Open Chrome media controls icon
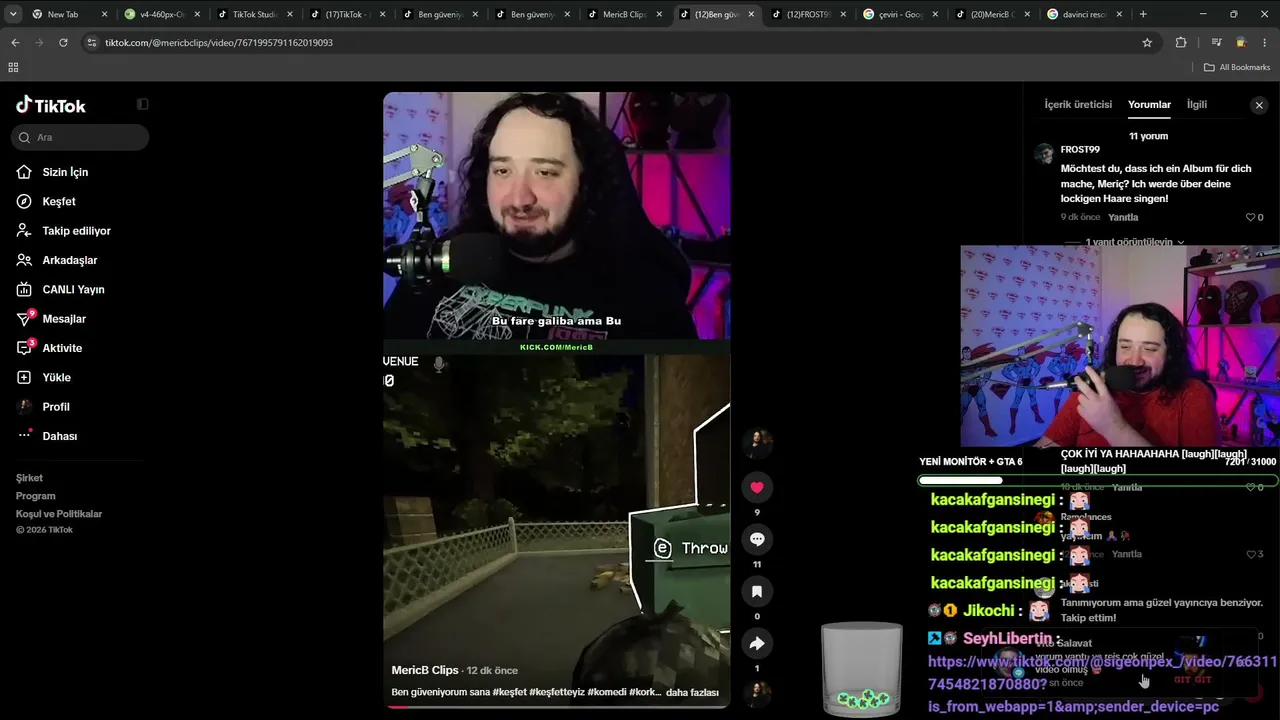 [x=1216, y=43]
